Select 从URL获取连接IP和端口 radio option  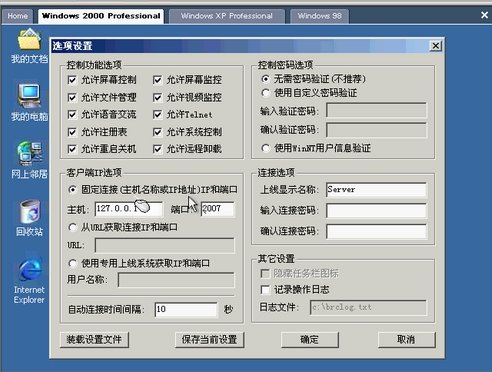[x=72, y=227]
